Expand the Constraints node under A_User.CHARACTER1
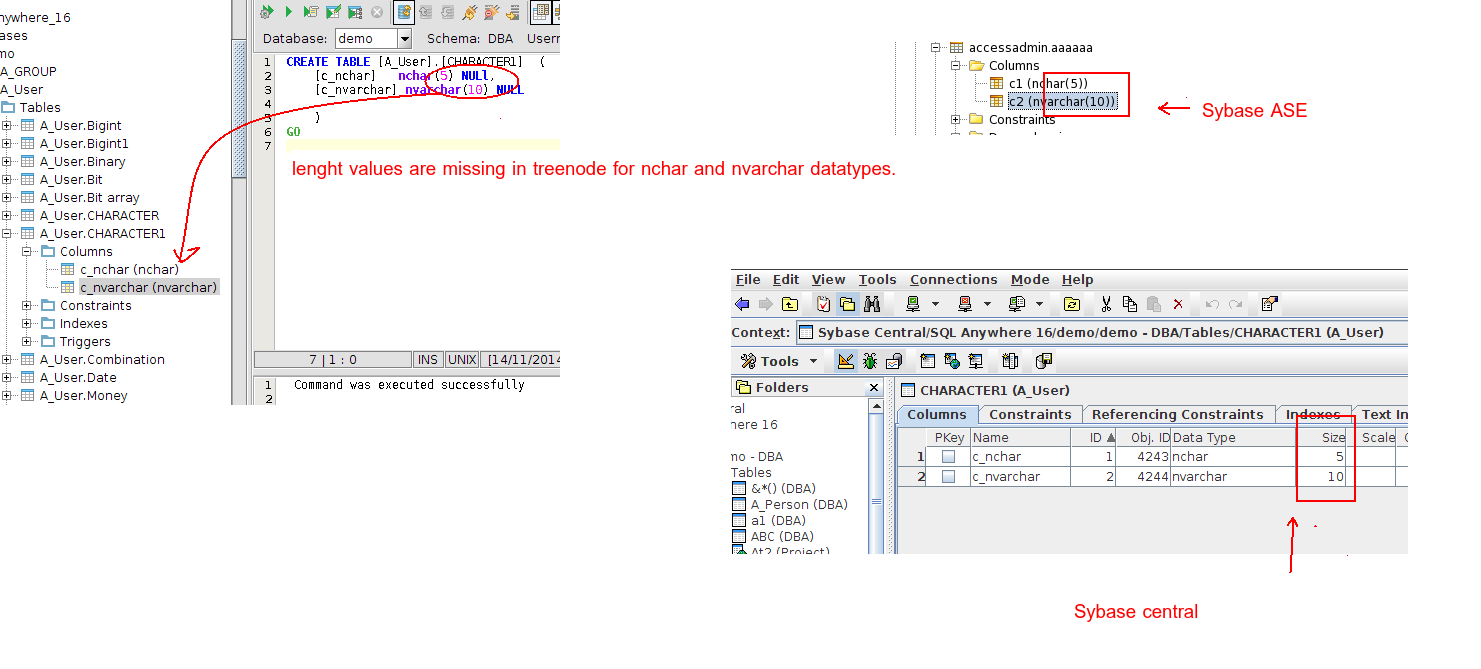 pos(27,306)
